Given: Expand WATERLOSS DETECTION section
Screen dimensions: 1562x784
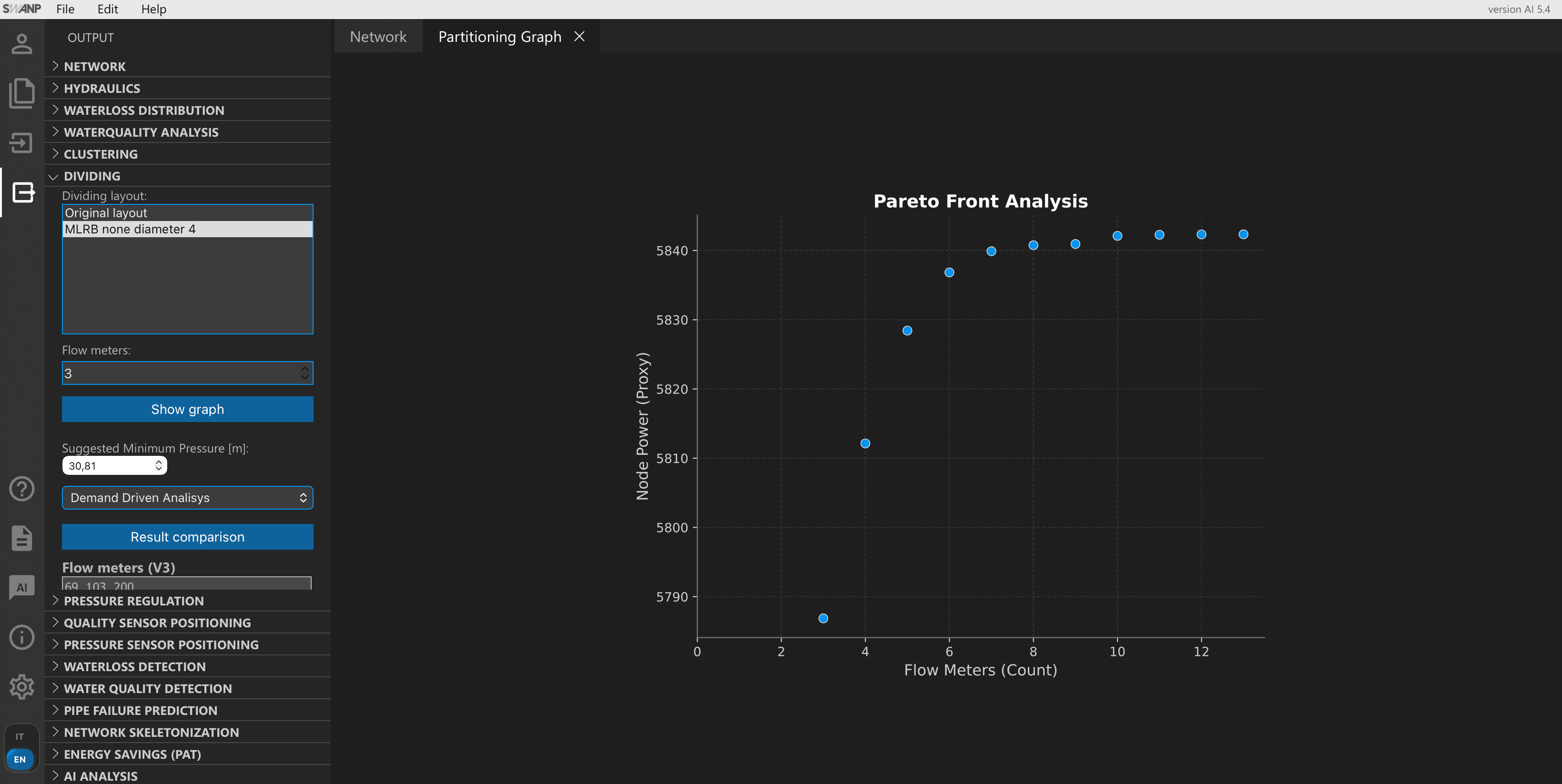Looking at the screenshot, I should click(188, 666).
